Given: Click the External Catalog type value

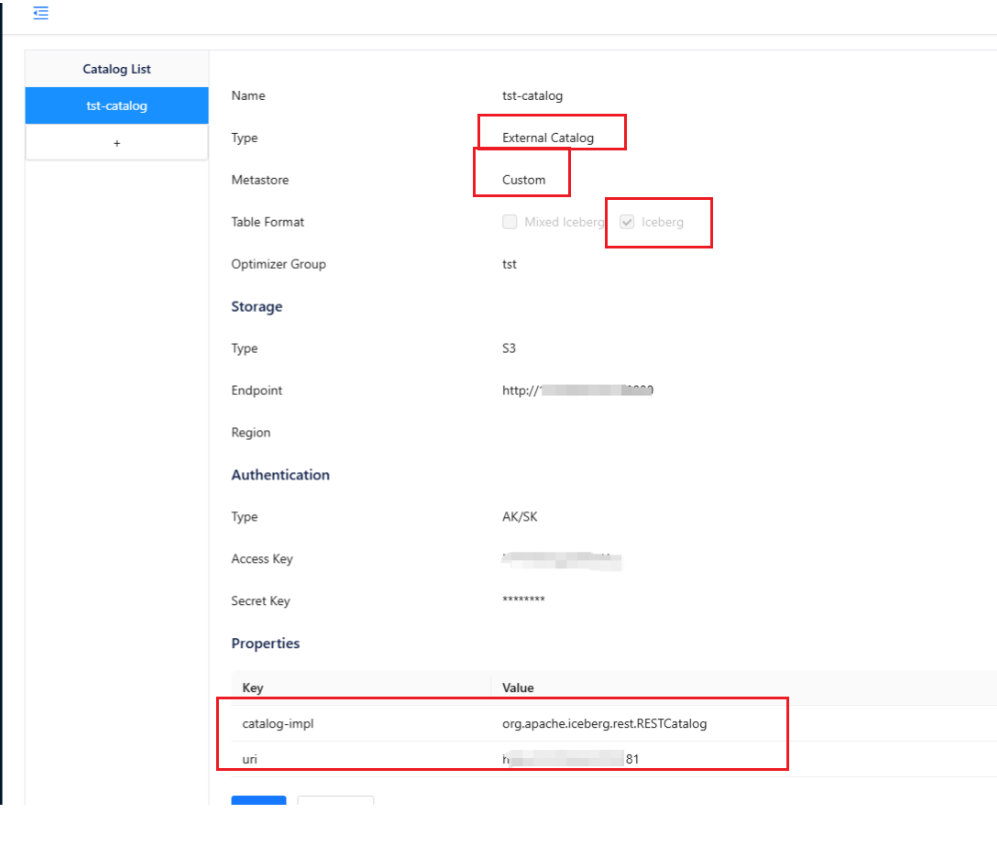Looking at the screenshot, I should 548,138.
